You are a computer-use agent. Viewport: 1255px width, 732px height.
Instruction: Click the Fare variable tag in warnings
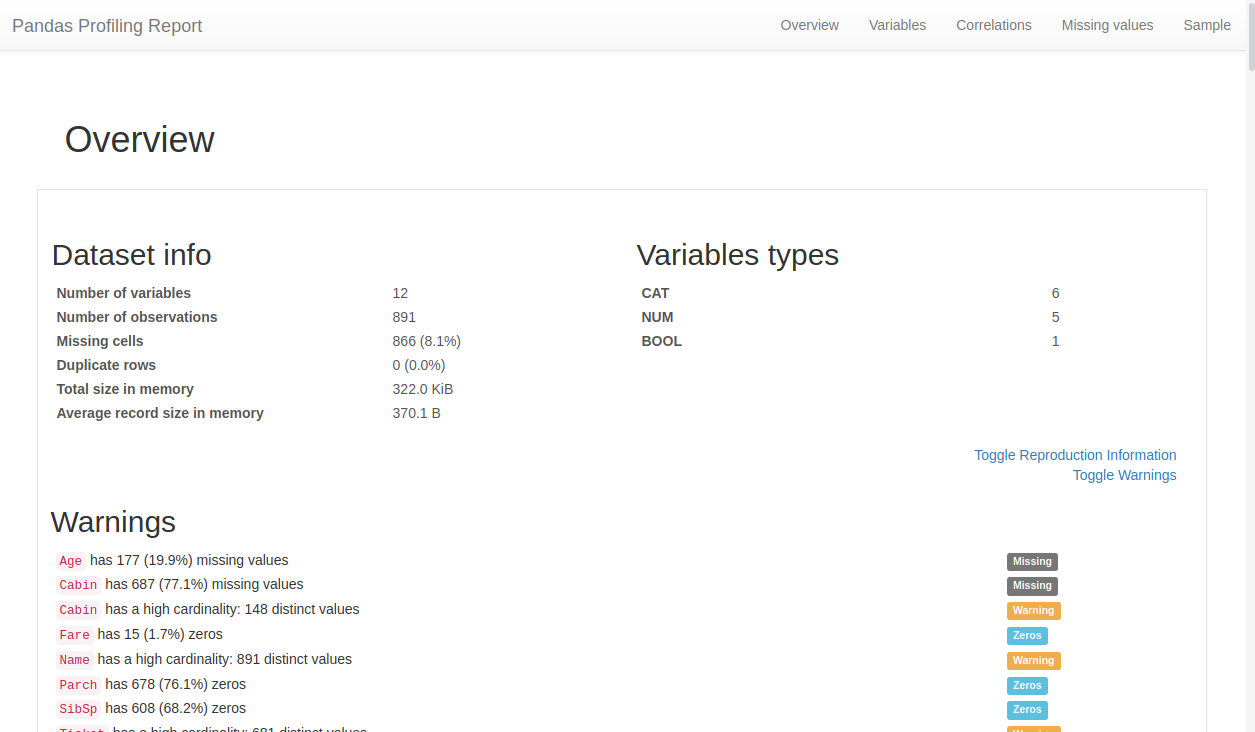74,635
